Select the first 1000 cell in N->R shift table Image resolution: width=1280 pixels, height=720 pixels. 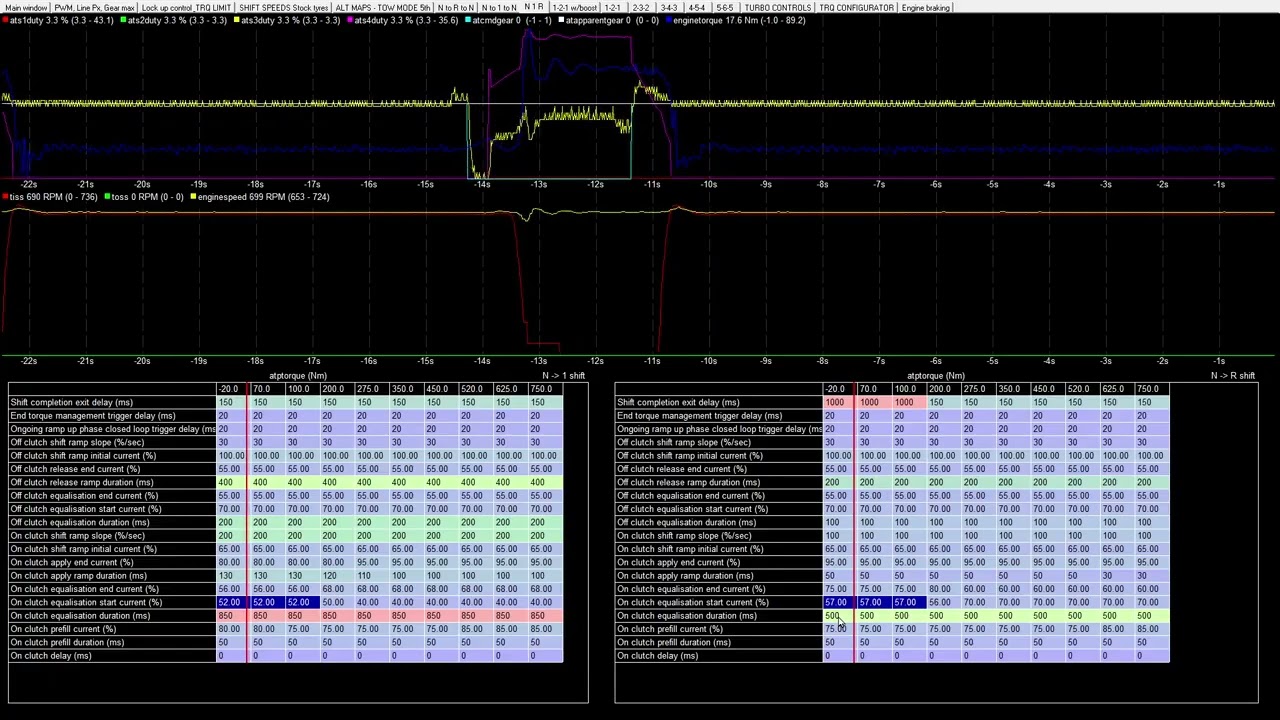click(x=834, y=402)
